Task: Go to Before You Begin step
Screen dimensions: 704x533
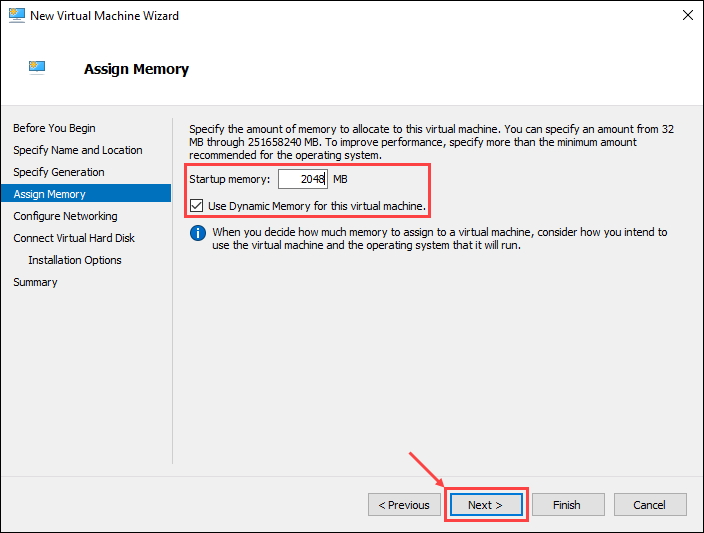Action: tap(54, 128)
